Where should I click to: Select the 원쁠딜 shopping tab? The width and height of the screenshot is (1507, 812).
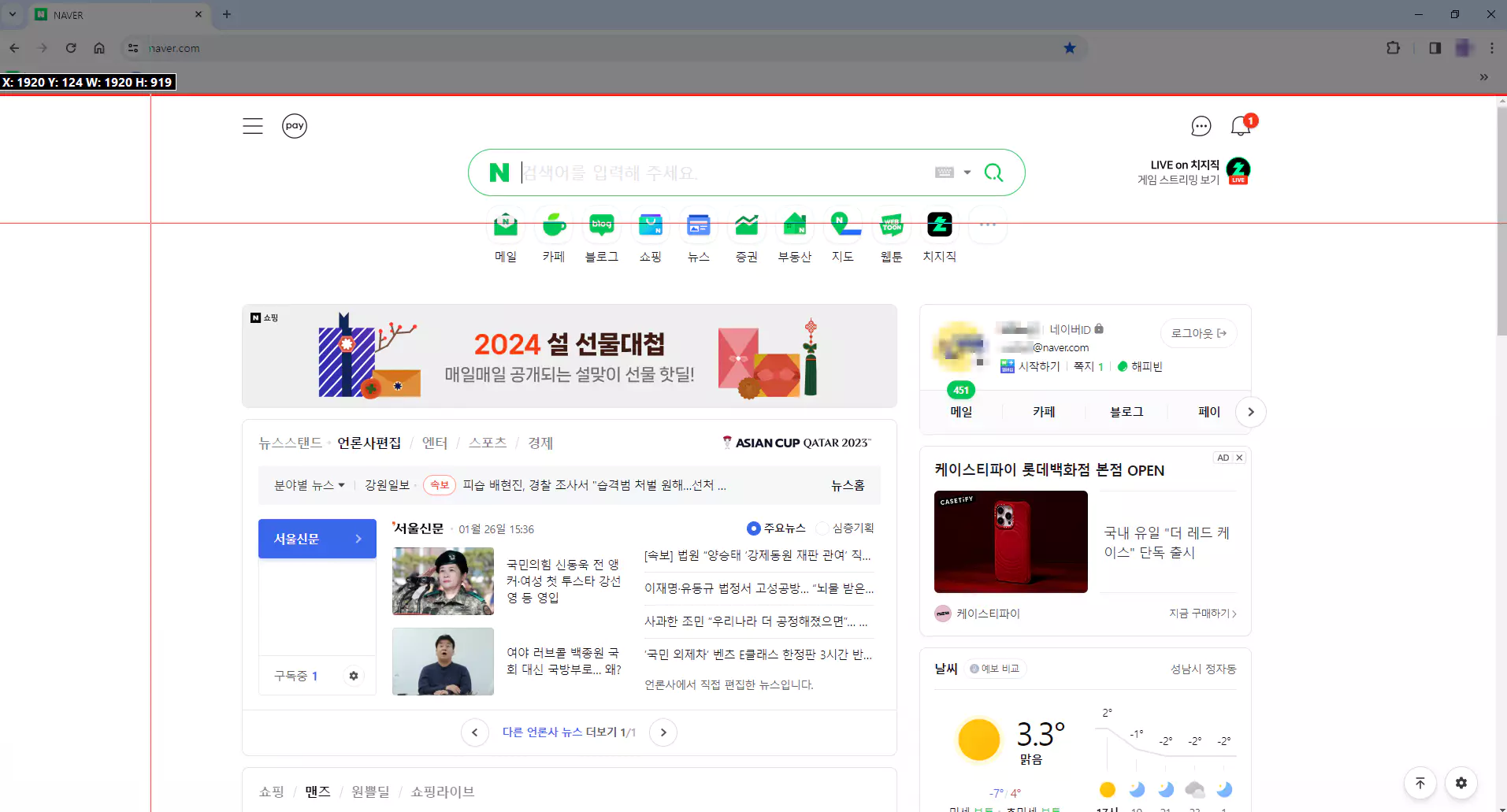[x=370, y=792]
